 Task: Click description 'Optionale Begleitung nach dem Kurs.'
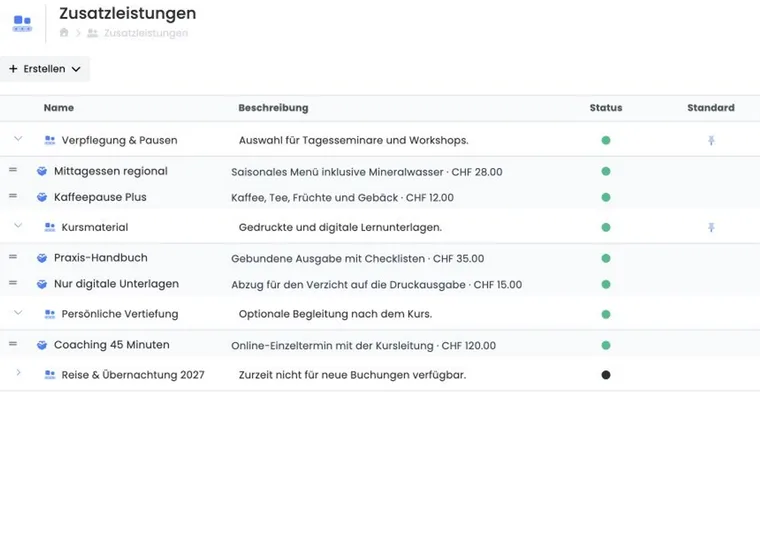tap(335, 314)
